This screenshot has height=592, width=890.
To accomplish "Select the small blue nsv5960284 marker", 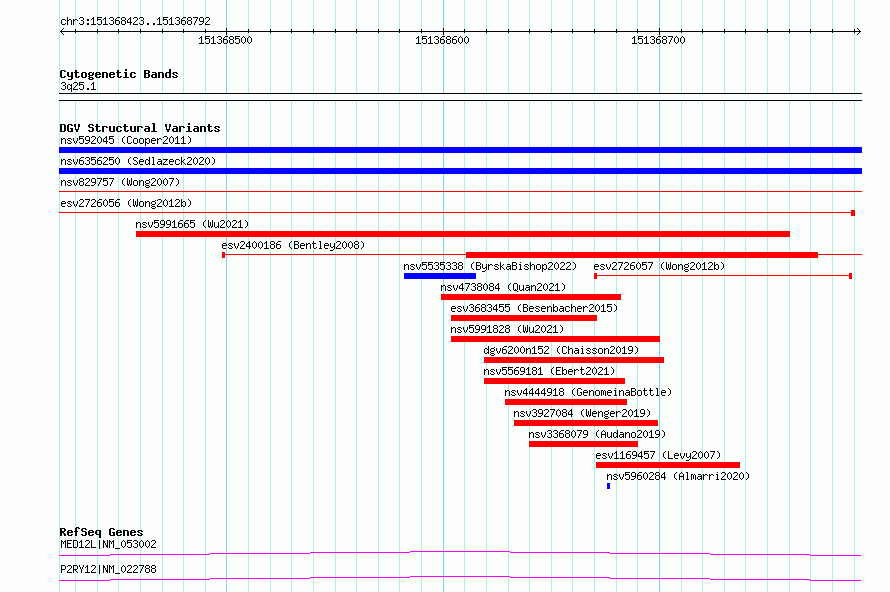I will tap(608, 486).
